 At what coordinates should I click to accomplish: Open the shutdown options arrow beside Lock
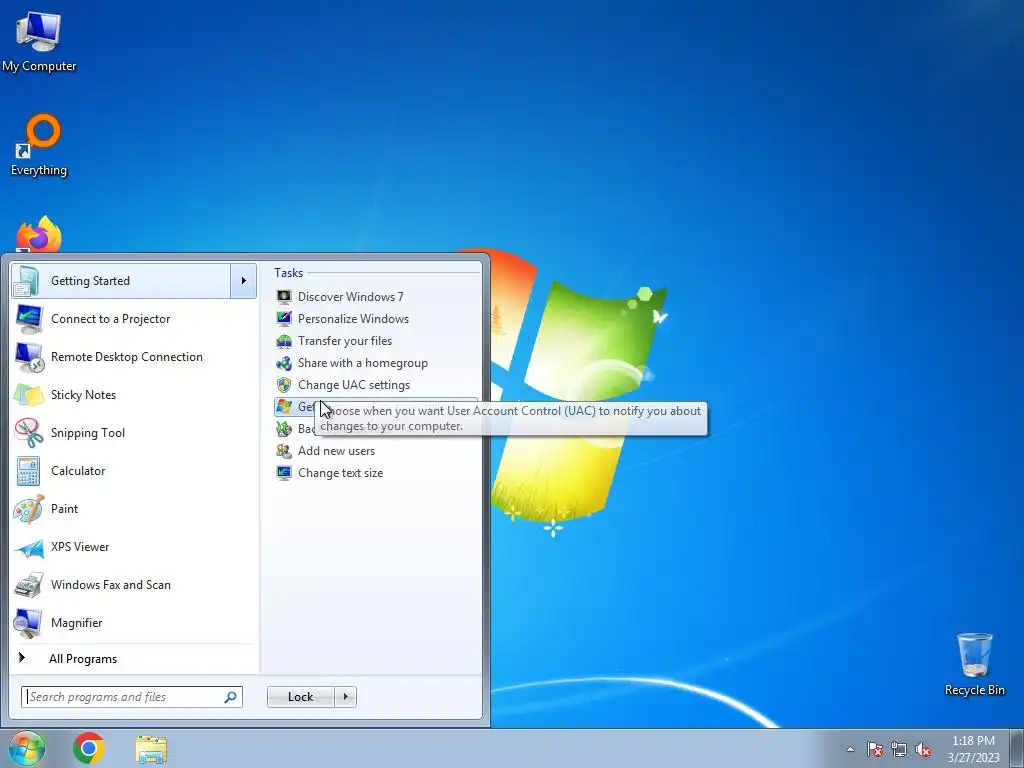click(x=345, y=697)
